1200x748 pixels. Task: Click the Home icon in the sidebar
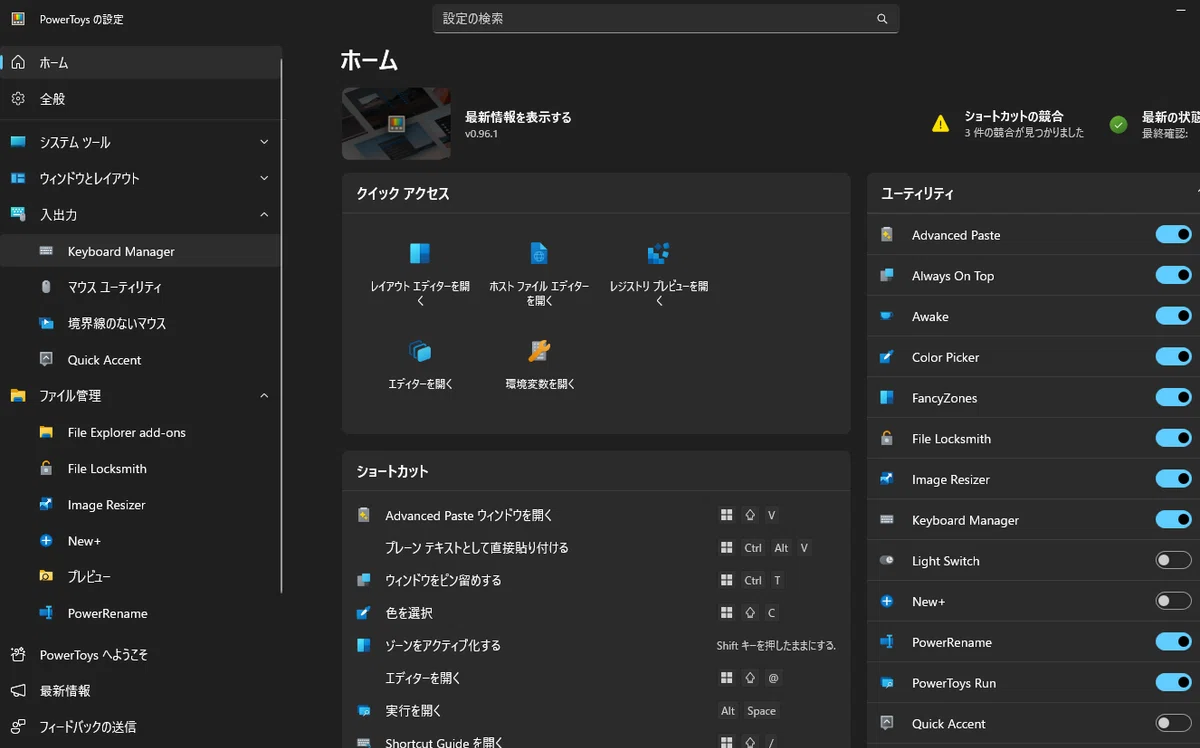pyautogui.click(x=18, y=62)
